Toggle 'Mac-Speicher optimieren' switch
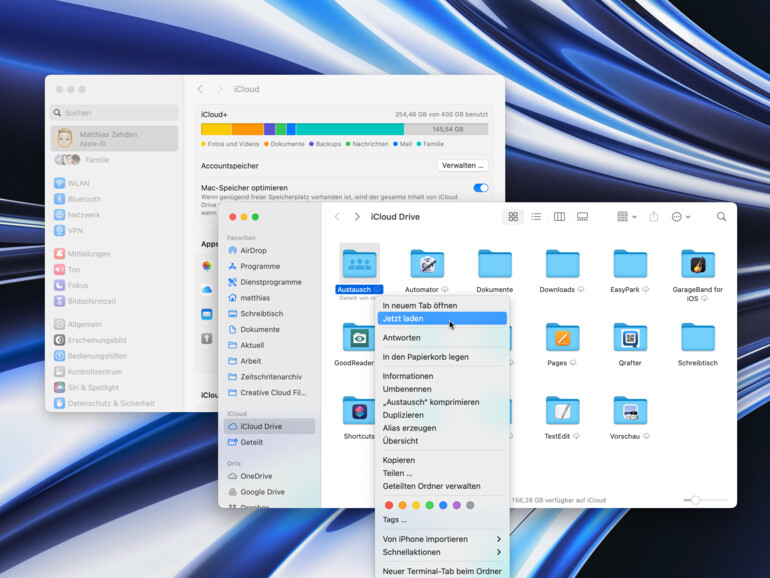Screen dimensions: 770x578 pos(481,188)
